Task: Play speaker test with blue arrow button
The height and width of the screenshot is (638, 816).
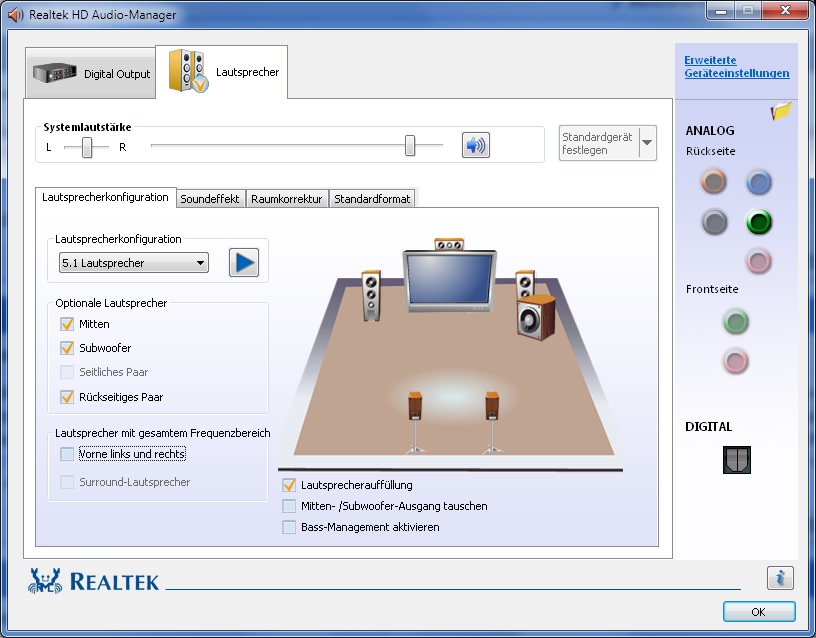Action: (244, 262)
